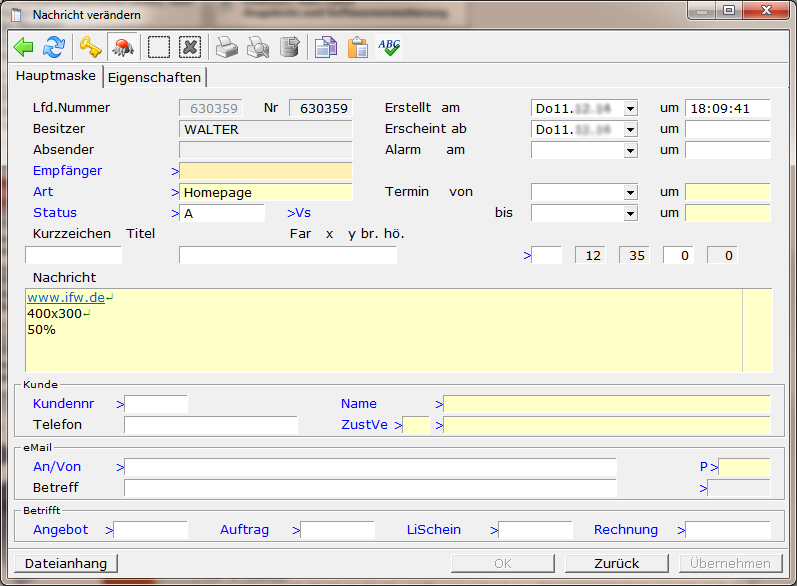Screen dimensions: 797x586
Task: Select the Hauptmaske tab
Action: click(56, 76)
